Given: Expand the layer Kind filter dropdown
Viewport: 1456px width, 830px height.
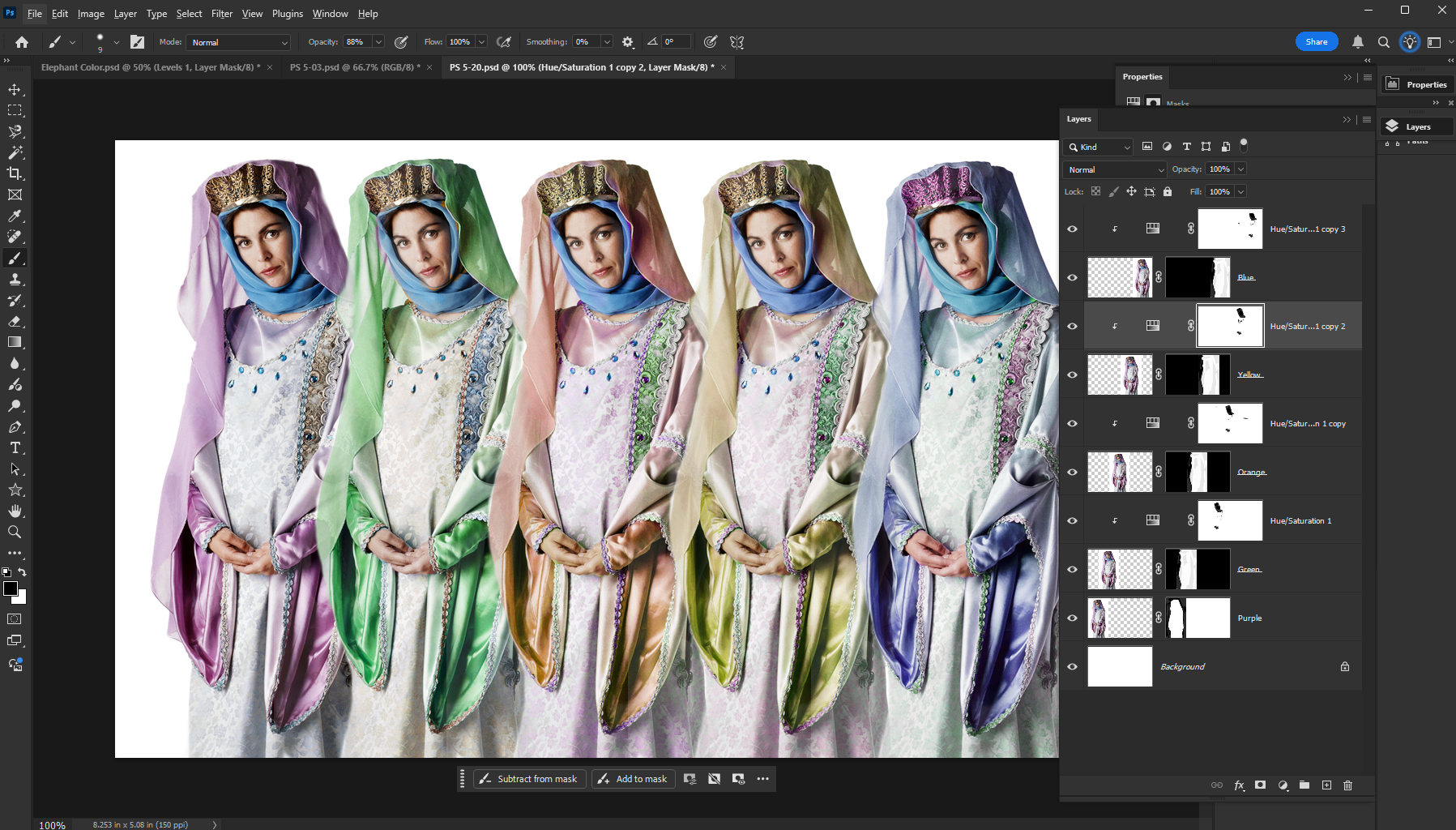Looking at the screenshot, I should tap(1099, 147).
